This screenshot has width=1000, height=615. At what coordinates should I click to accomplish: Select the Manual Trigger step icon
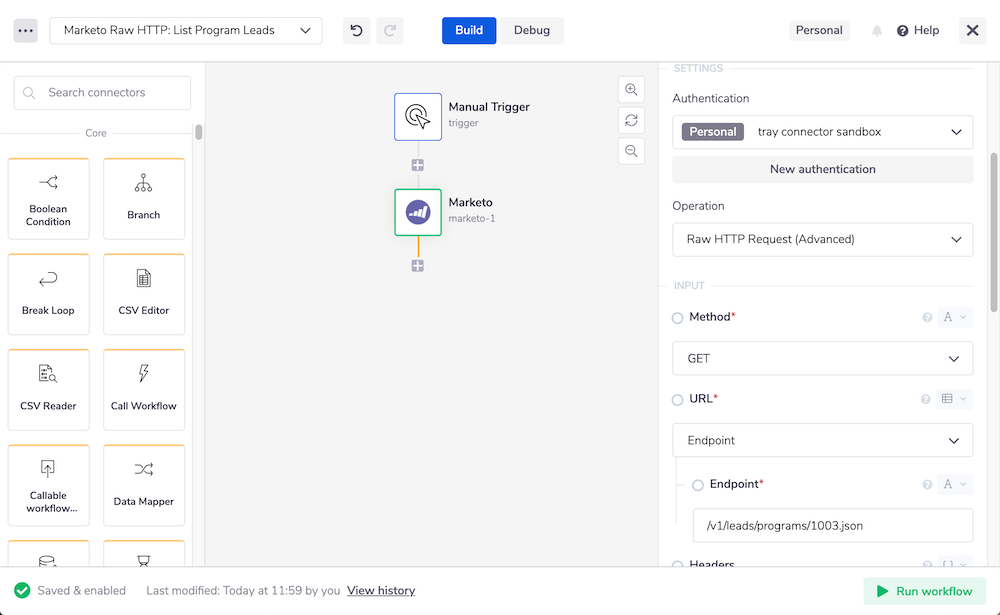pyautogui.click(x=418, y=117)
